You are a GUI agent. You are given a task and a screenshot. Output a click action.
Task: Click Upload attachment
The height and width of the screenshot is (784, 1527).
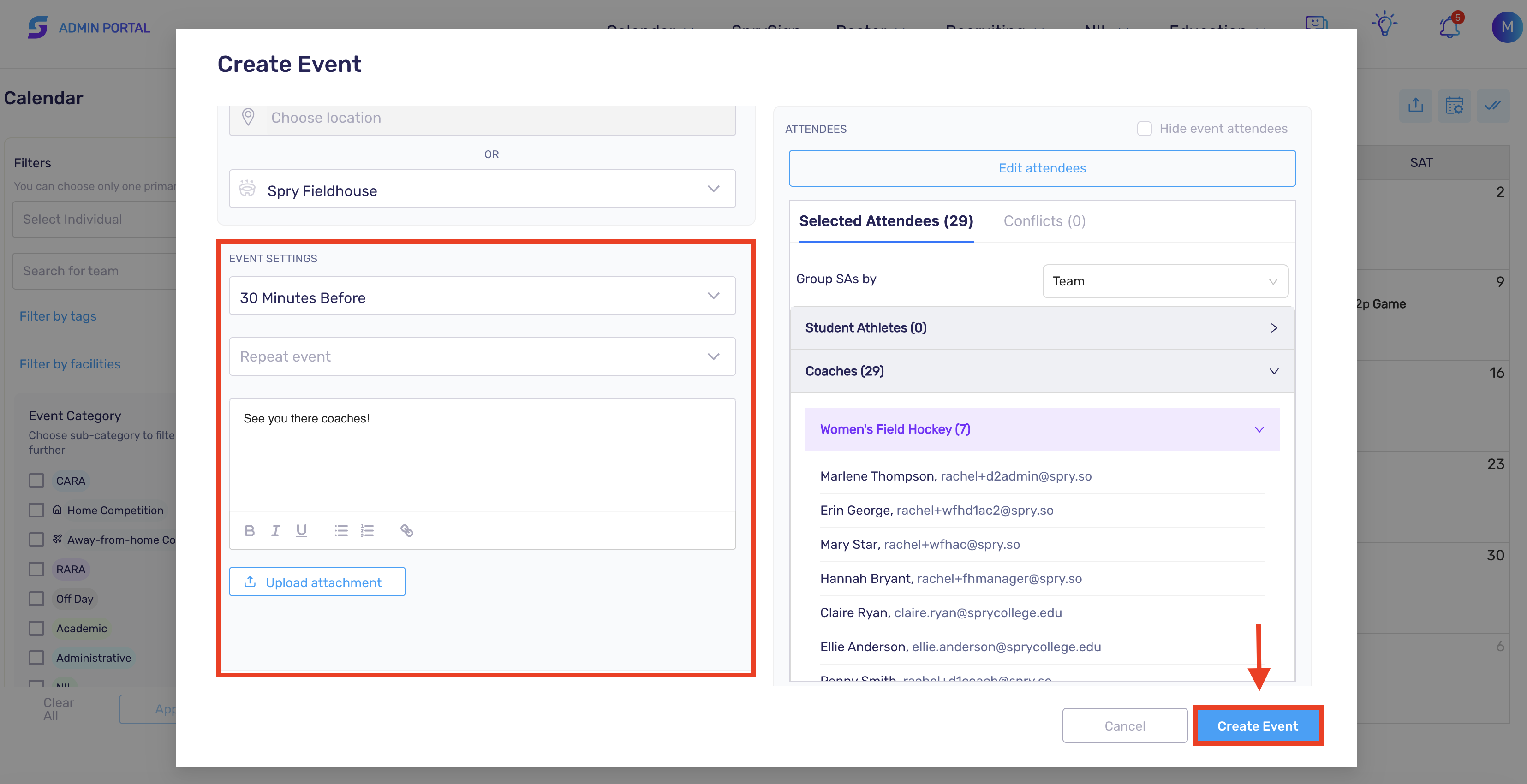[317, 582]
